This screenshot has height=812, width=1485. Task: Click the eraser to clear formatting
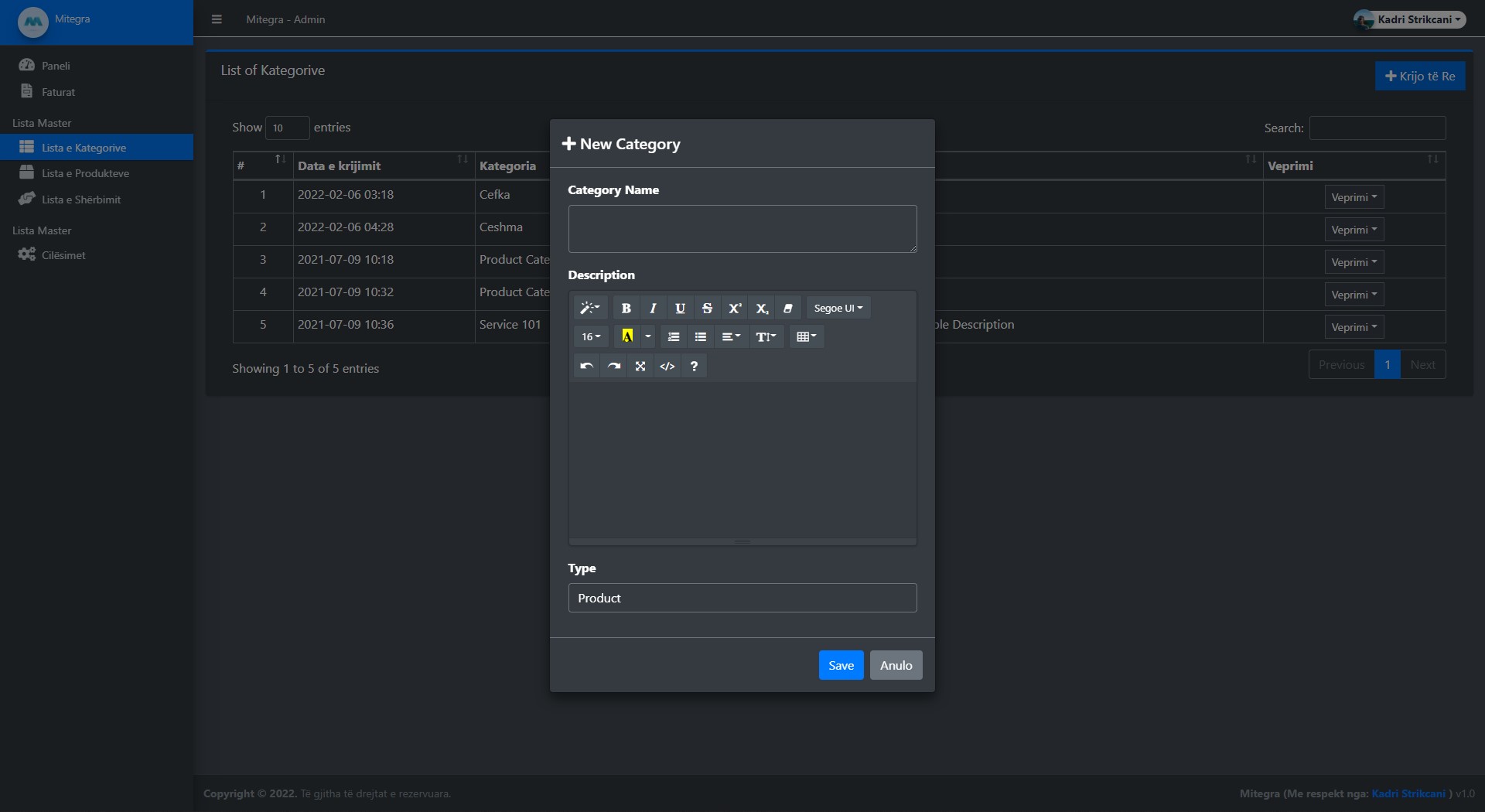787,308
